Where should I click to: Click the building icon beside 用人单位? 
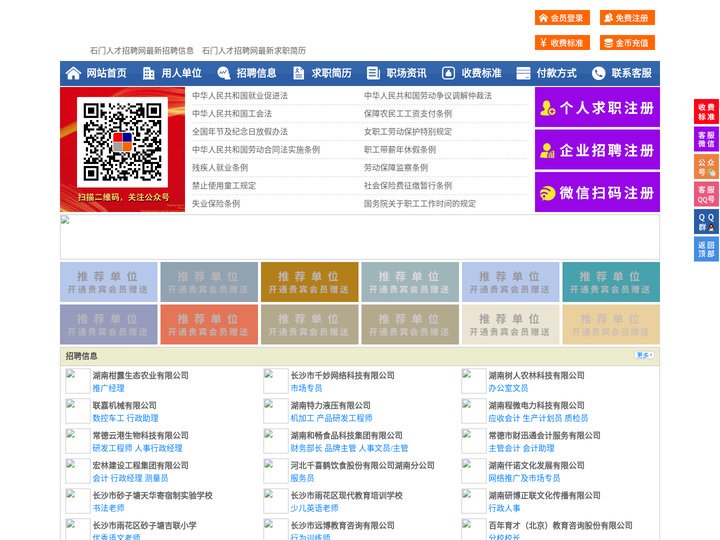coord(148,73)
